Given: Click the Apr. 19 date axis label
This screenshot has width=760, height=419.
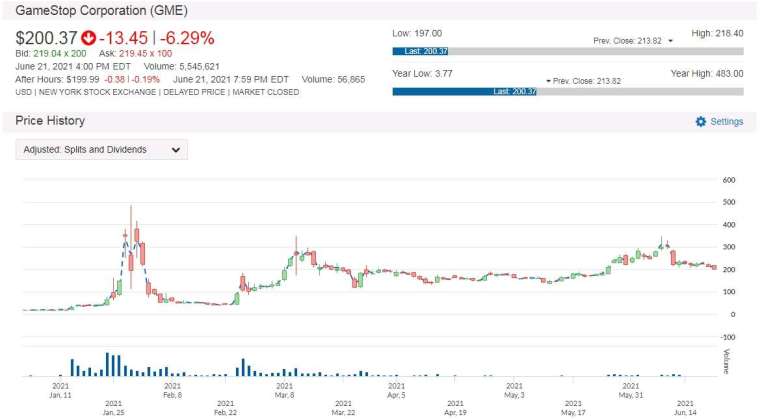Looking at the screenshot, I should (455, 408).
